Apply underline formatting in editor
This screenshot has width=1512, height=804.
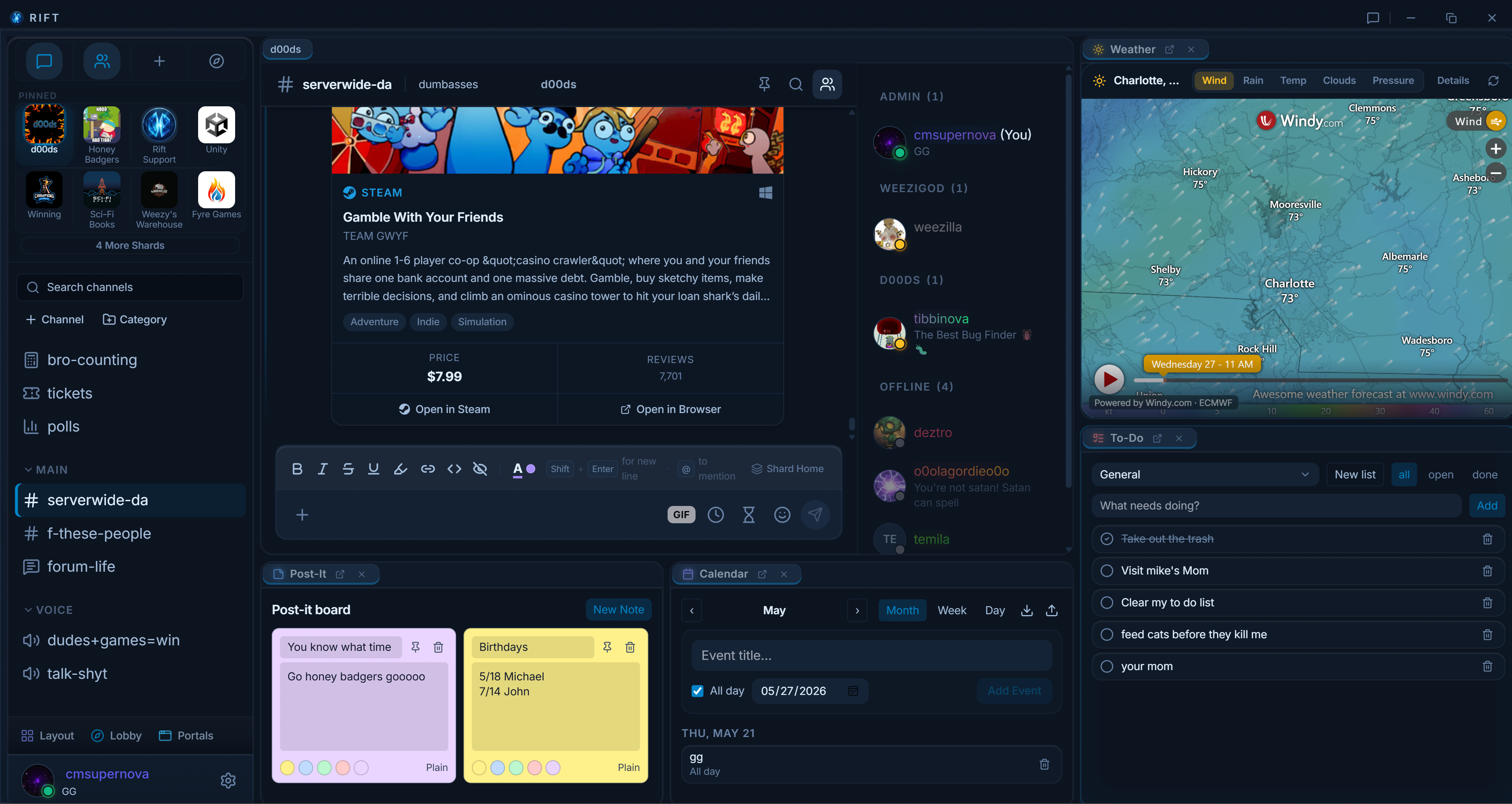pyautogui.click(x=373, y=468)
